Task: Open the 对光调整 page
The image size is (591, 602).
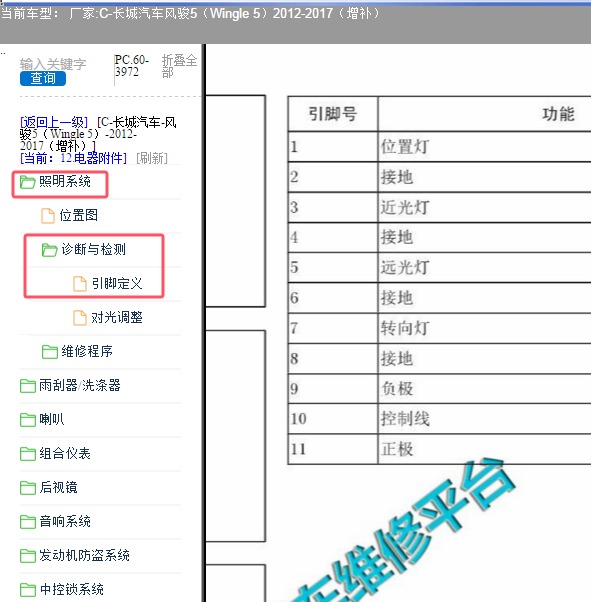Action: [117, 317]
